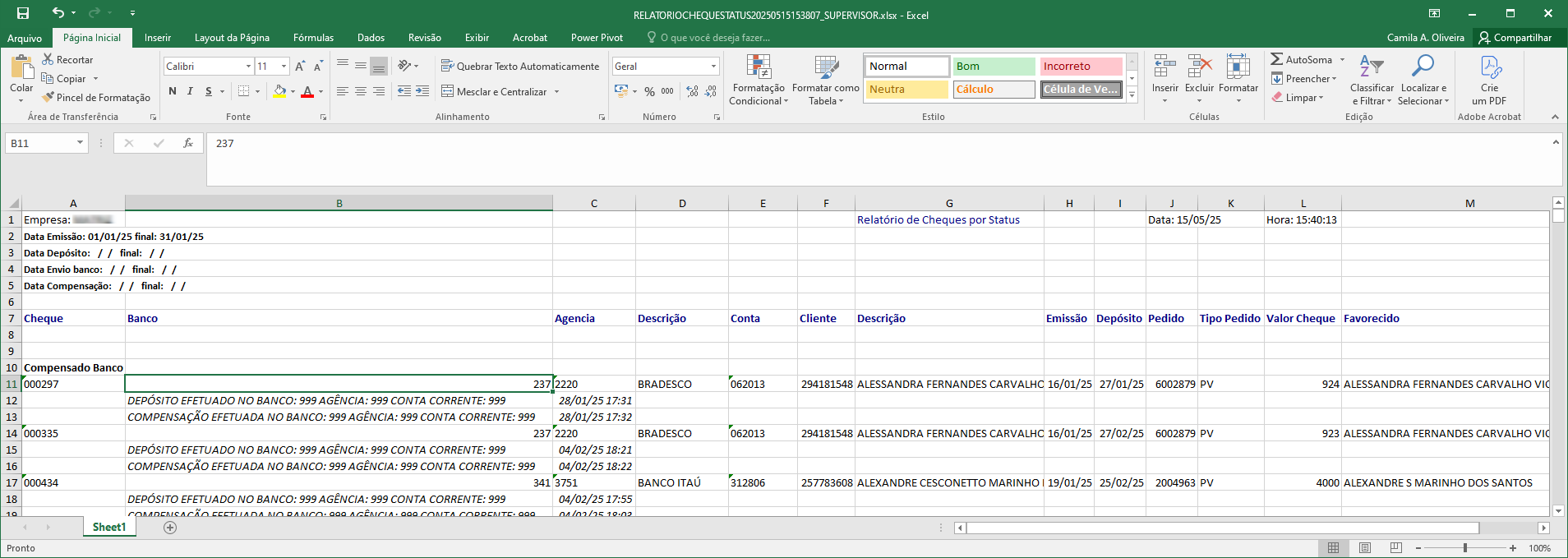Open Localizar e Selecionar search
This screenshot has width=1568, height=558.
click(1423, 80)
